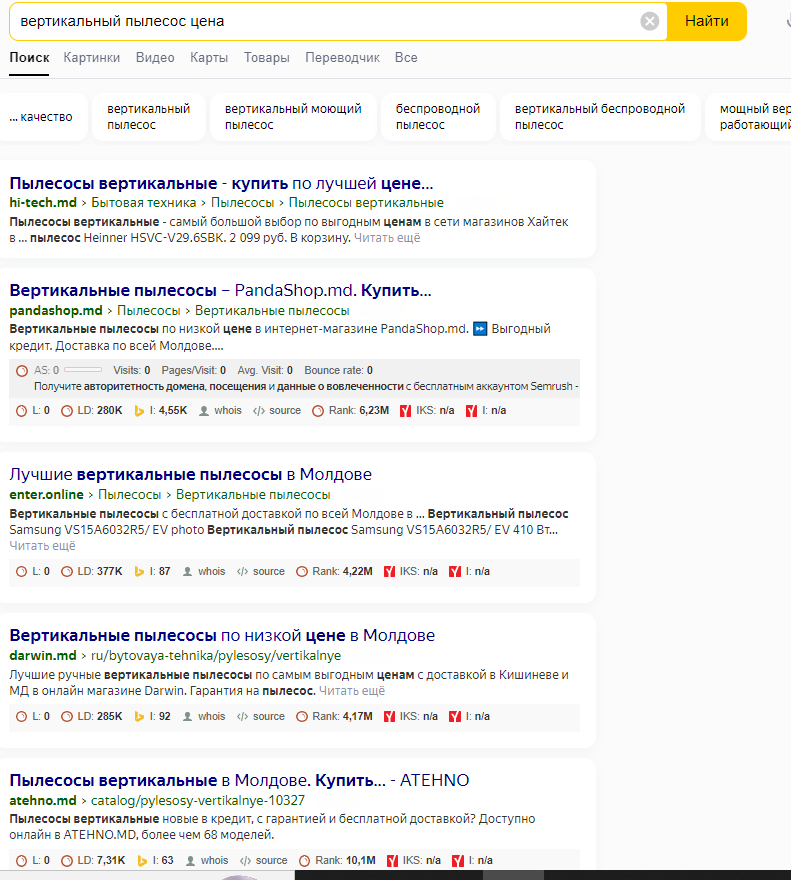Expand Читать ещё on hi-tech.md snippet

pos(387,238)
